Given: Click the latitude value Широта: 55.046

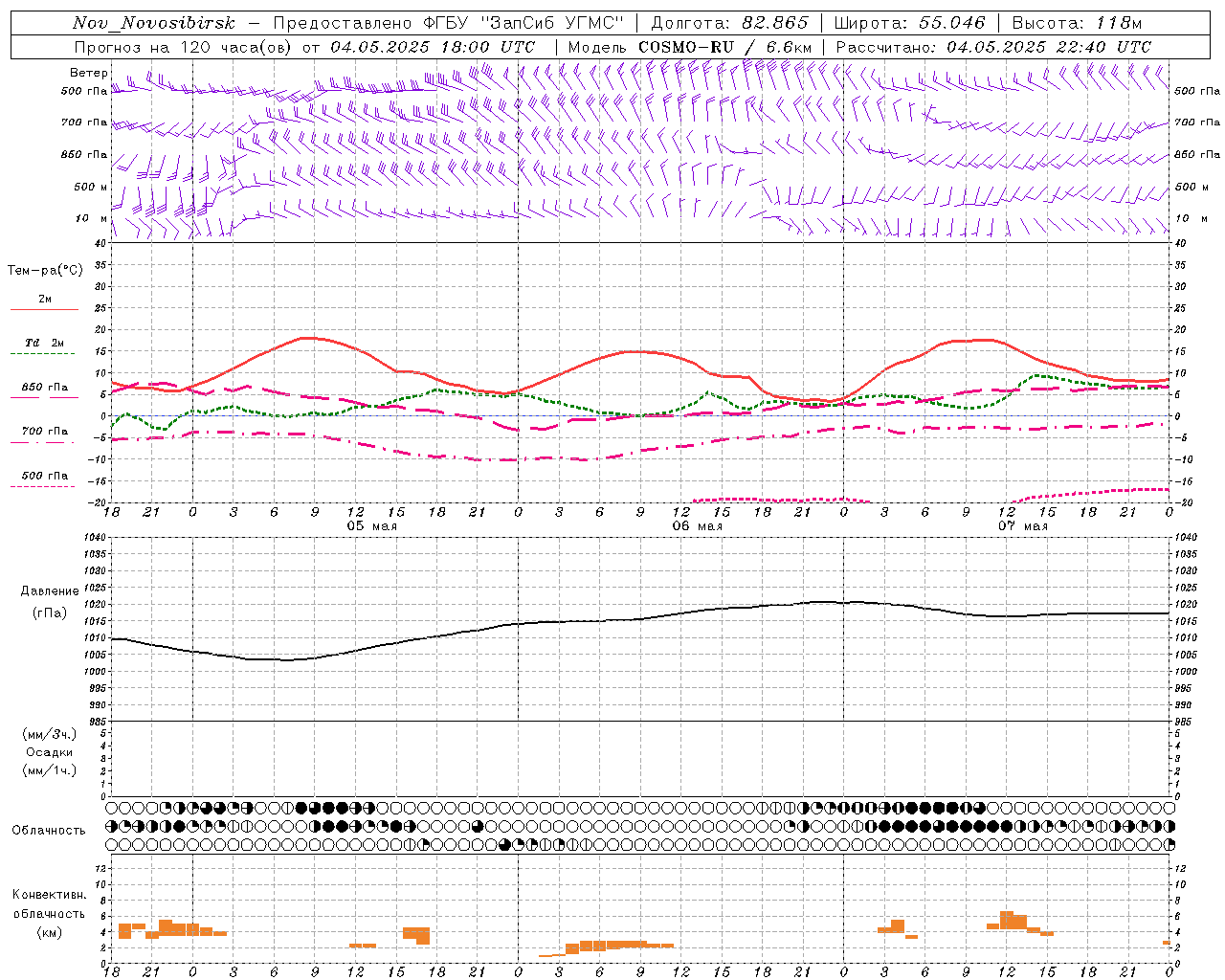Looking at the screenshot, I should pyautogui.click(x=910, y=23).
